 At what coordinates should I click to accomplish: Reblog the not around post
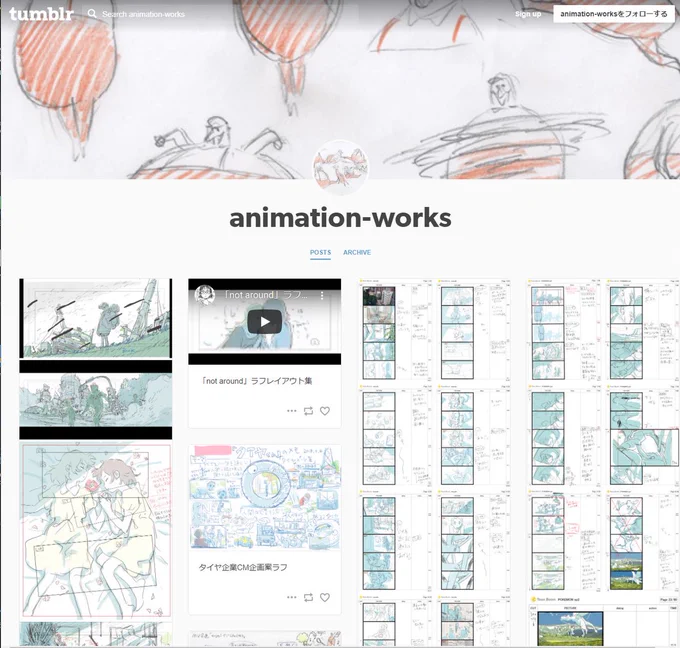point(308,411)
